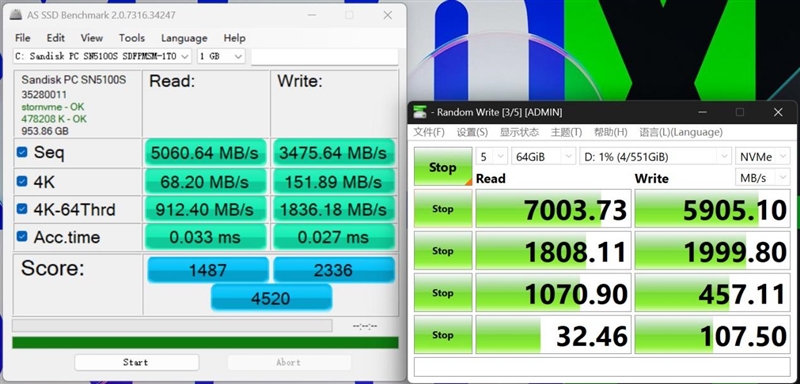Click the Start button in AS SSD
Image resolution: width=800 pixels, height=384 pixels.
[136, 363]
